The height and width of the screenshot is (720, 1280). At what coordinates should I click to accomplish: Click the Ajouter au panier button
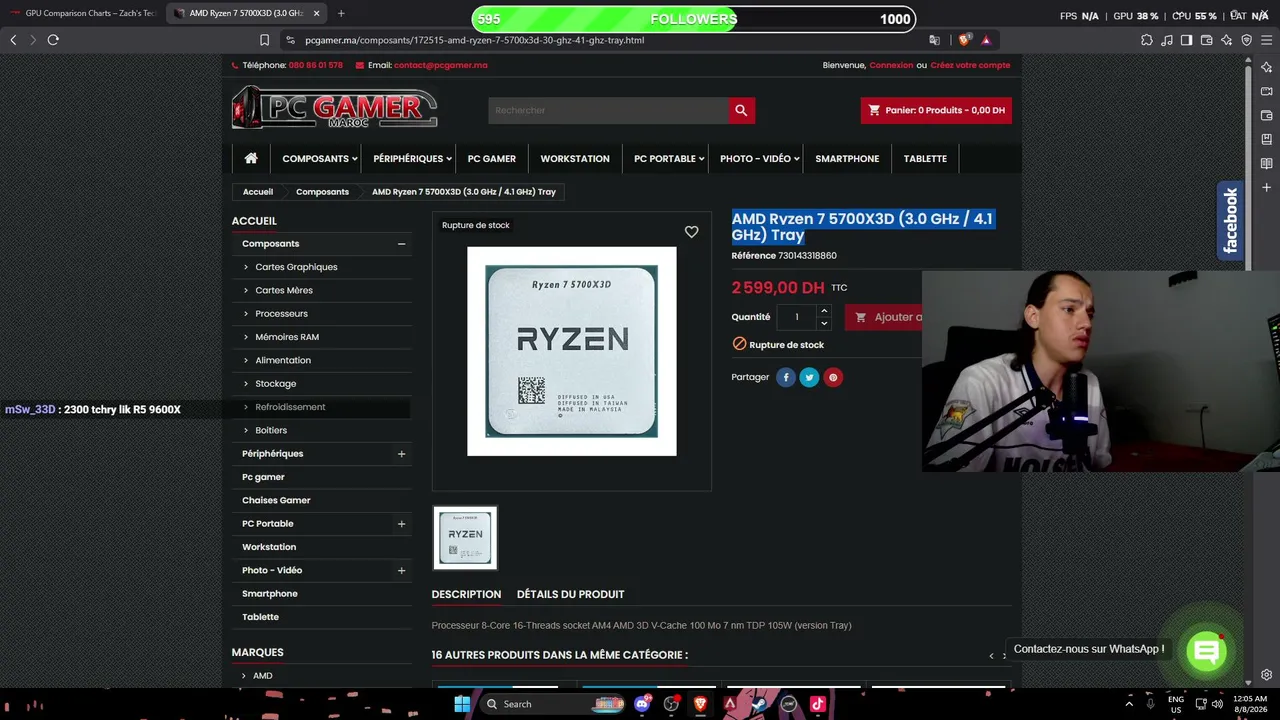pos(884,317)
